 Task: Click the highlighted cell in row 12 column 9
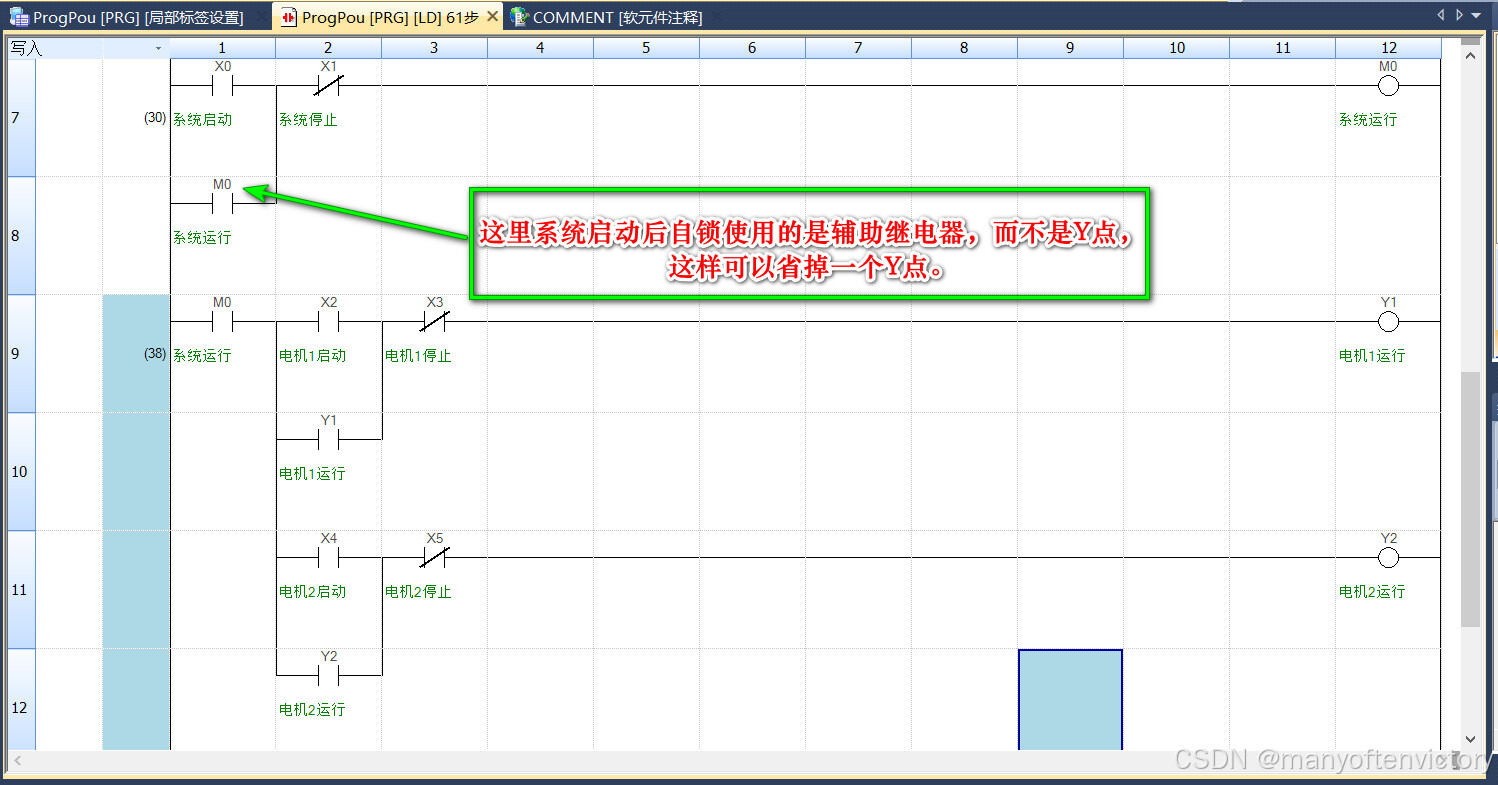(1070, 700)
